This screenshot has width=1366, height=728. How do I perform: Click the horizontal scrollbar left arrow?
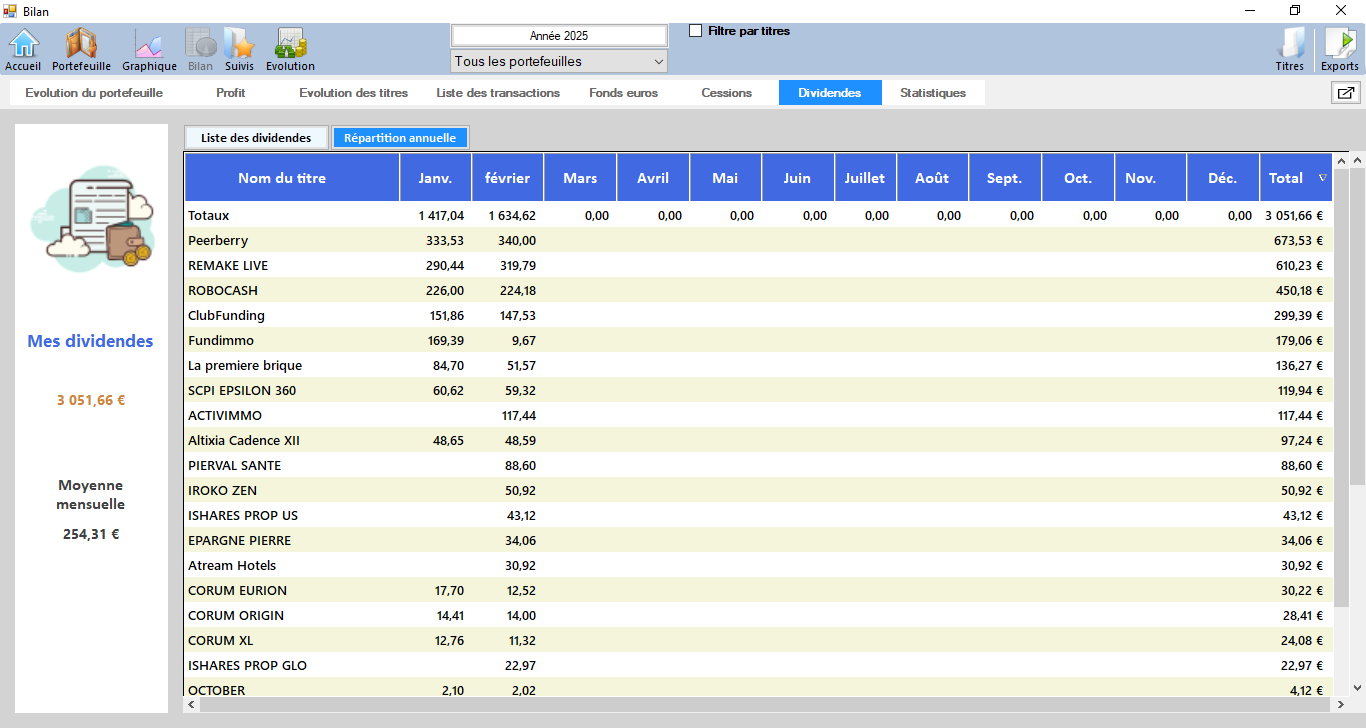pyautogui.click(x=192, y=704)
